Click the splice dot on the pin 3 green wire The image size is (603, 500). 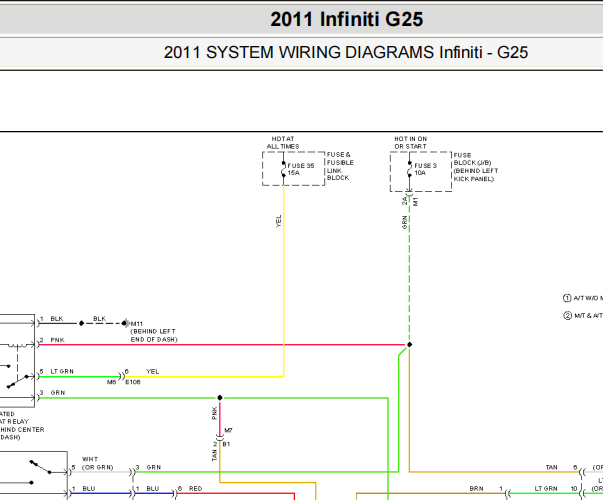coord(220,398)
